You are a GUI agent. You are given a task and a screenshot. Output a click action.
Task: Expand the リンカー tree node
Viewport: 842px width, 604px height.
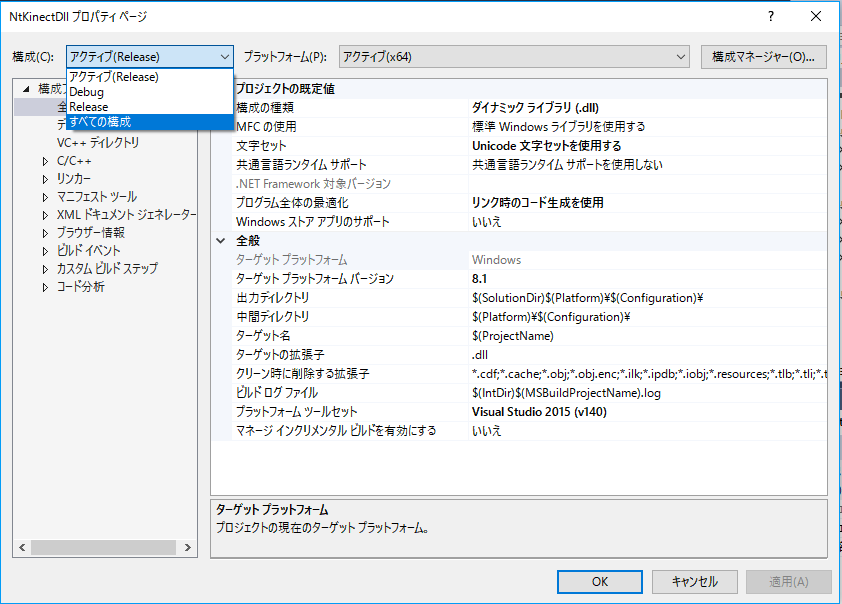45,179
